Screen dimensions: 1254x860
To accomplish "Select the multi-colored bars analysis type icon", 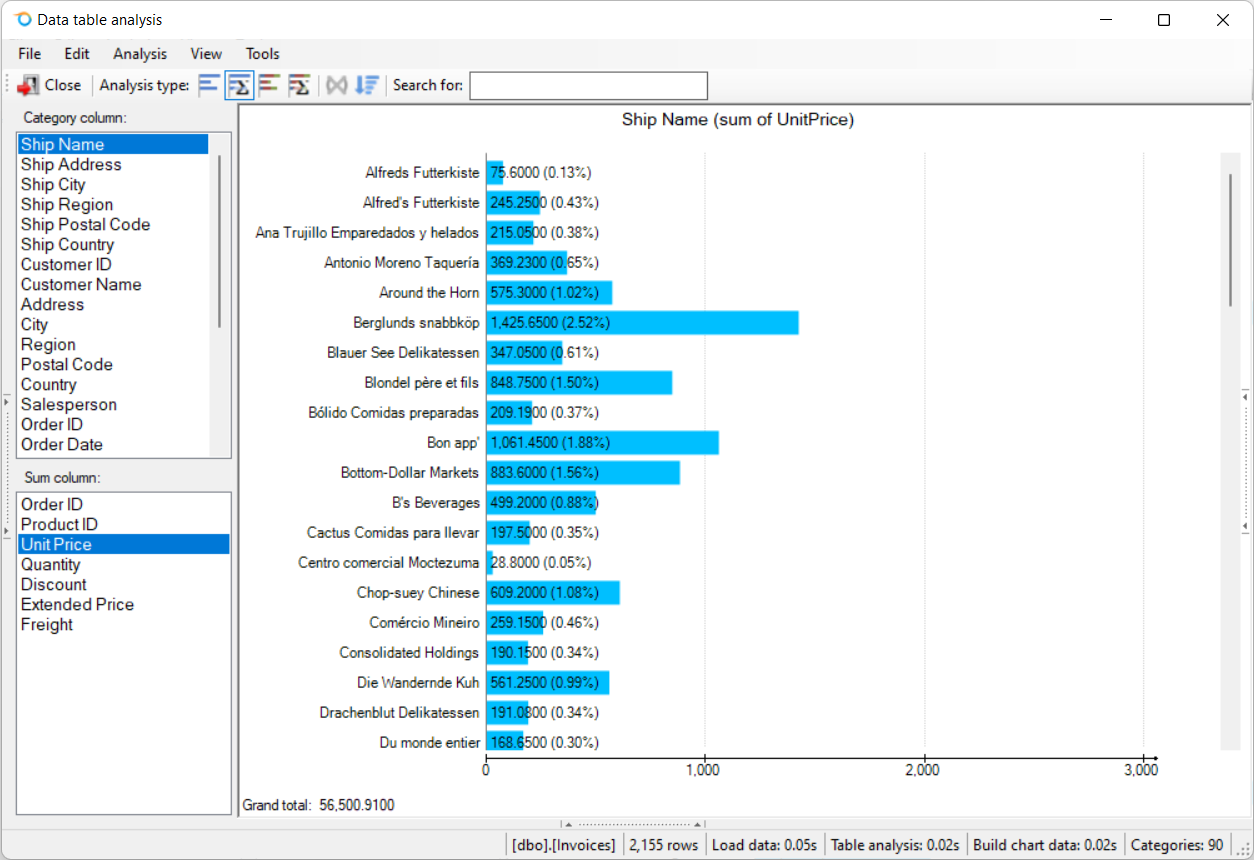I will pyautogui.click(x=268, y=85).
